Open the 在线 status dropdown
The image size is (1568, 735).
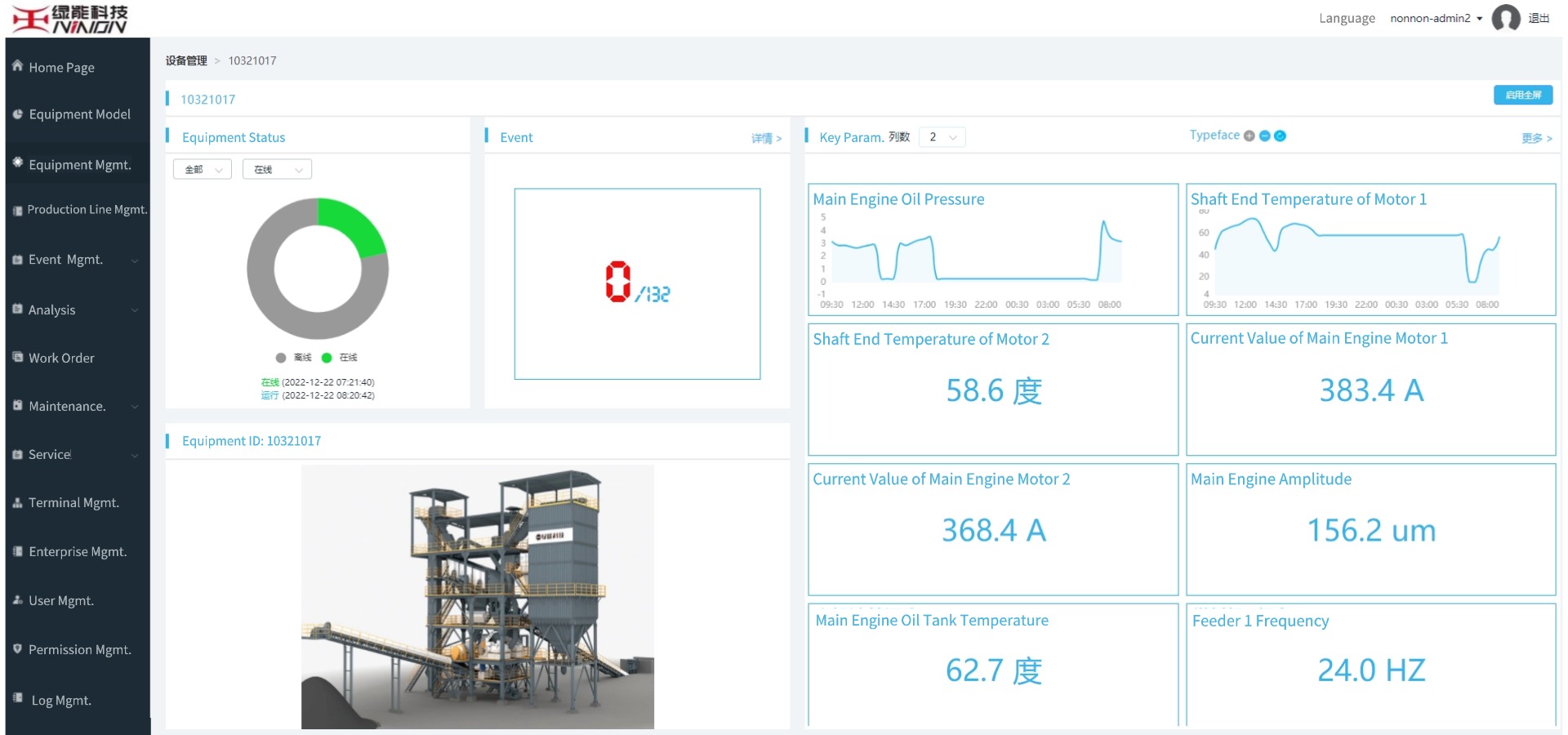[277, 170]
